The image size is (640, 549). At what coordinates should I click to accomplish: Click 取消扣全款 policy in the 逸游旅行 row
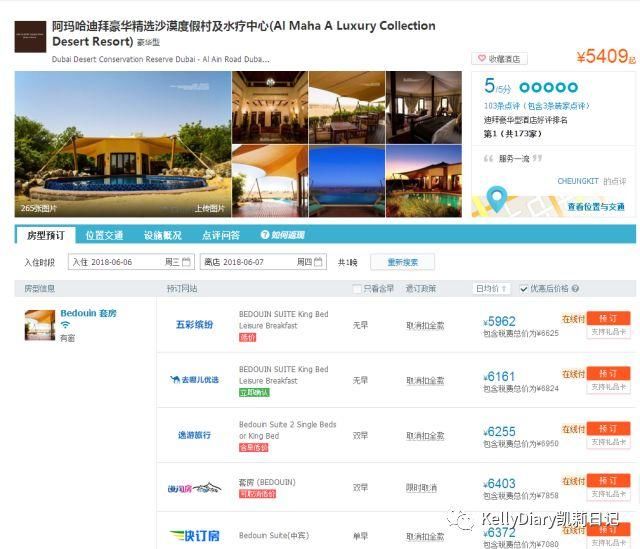tap(425, 436)
